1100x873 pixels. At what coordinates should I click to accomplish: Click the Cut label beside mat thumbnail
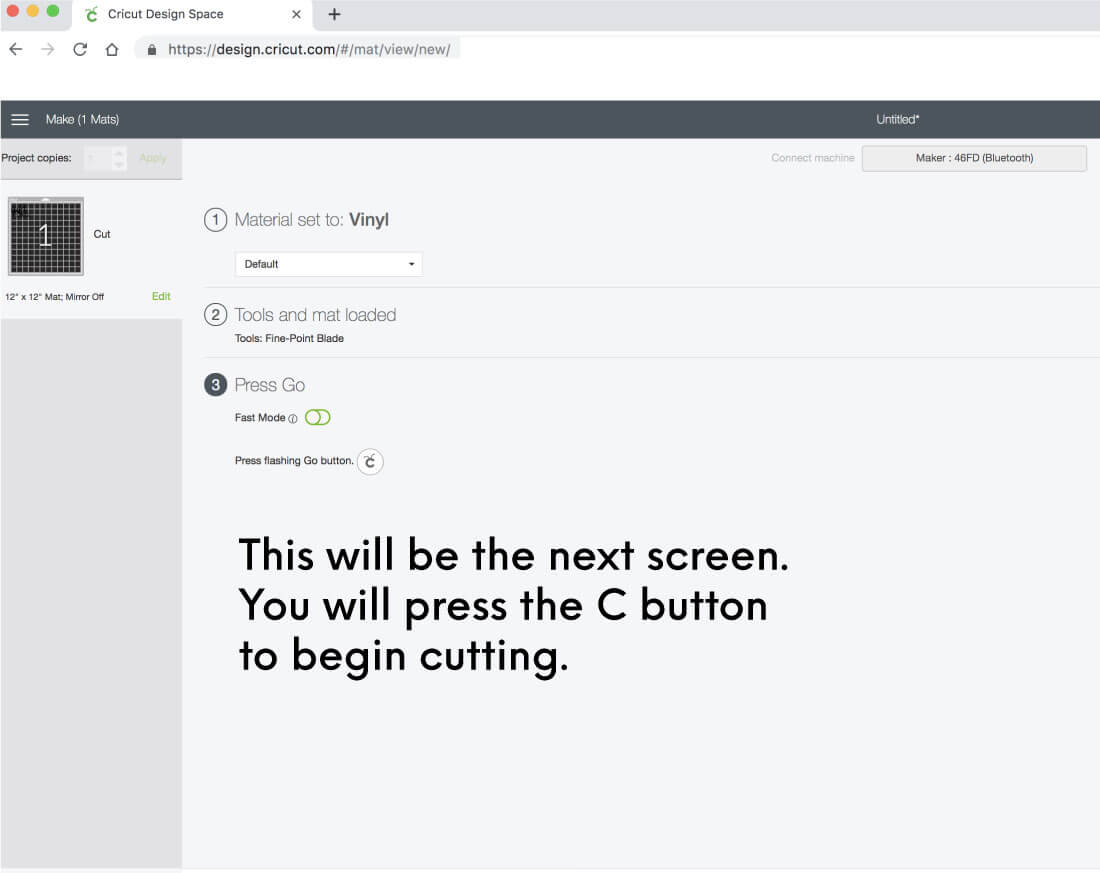102,234
